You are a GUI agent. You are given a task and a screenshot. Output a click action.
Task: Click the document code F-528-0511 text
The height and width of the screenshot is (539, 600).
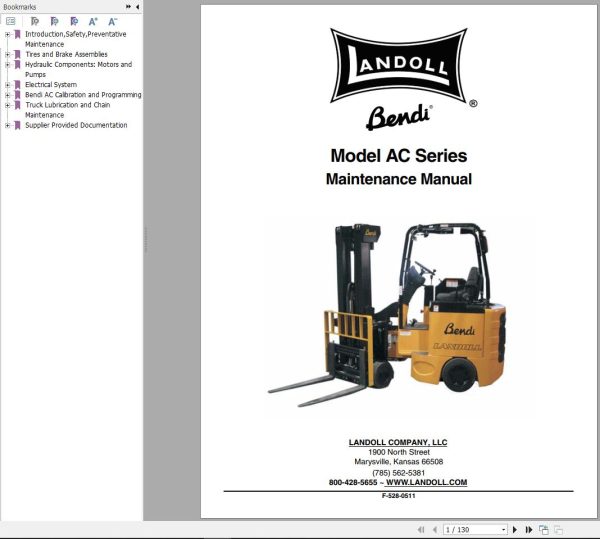398,496
